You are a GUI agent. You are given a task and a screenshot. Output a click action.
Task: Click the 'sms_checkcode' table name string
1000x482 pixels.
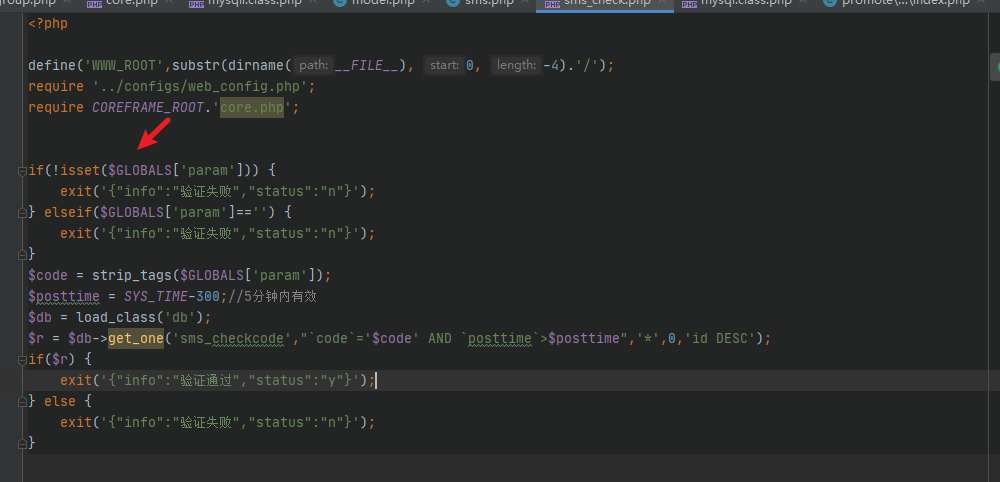point(232,338)
